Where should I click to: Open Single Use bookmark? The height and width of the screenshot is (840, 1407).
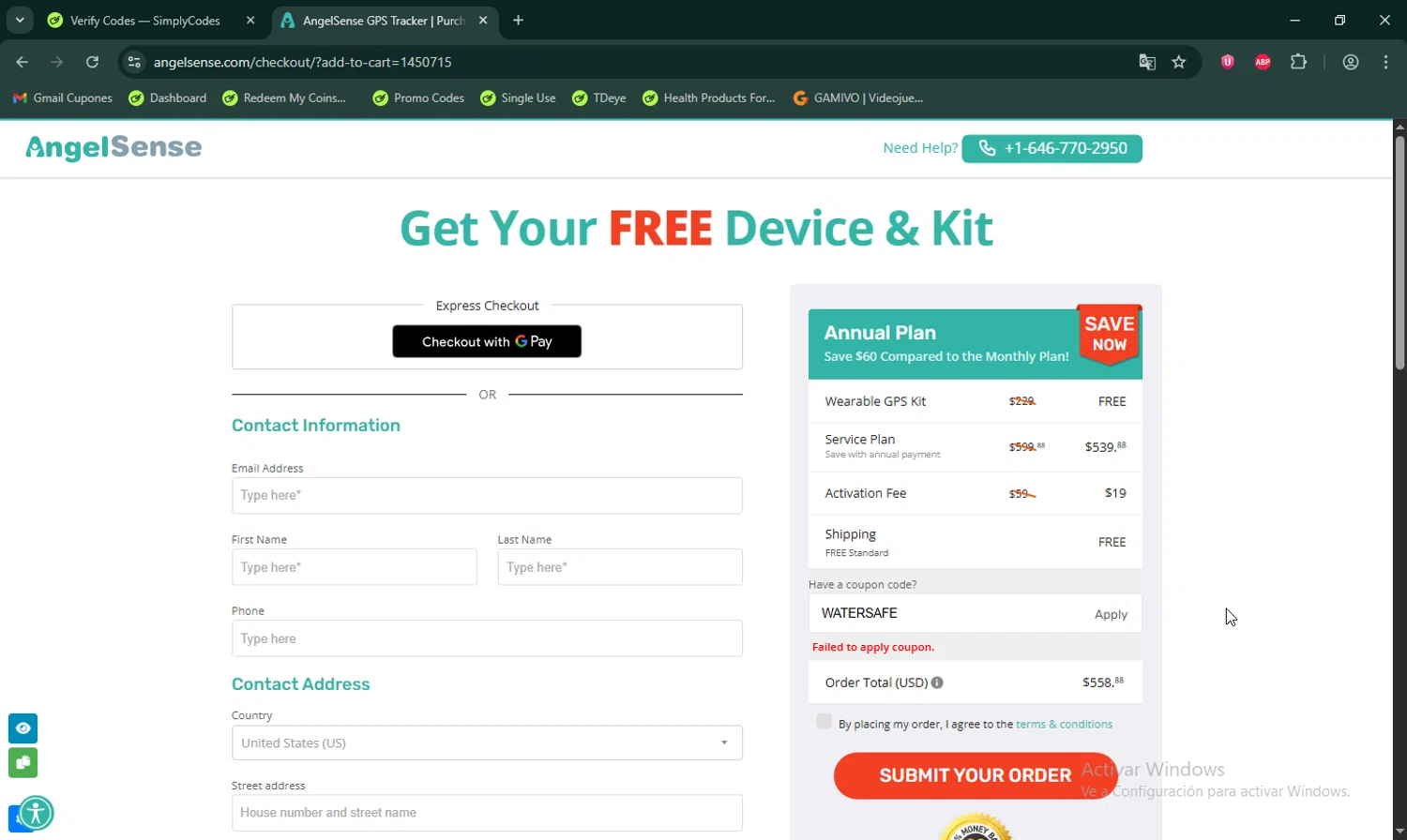[x=518, y=97]
